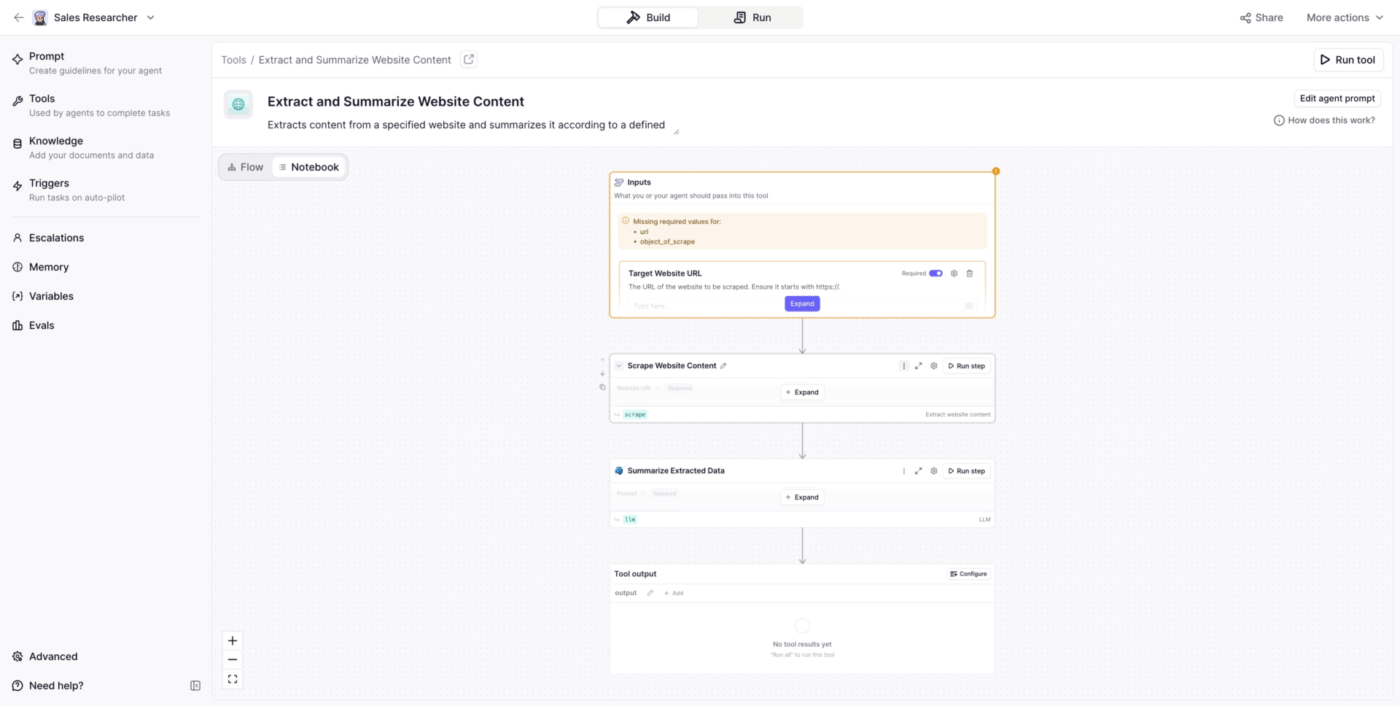This screenshot has height=706, width=1400.
Task: Expand the Summarize Extracted Data step
Action: [x=802, y=497]
